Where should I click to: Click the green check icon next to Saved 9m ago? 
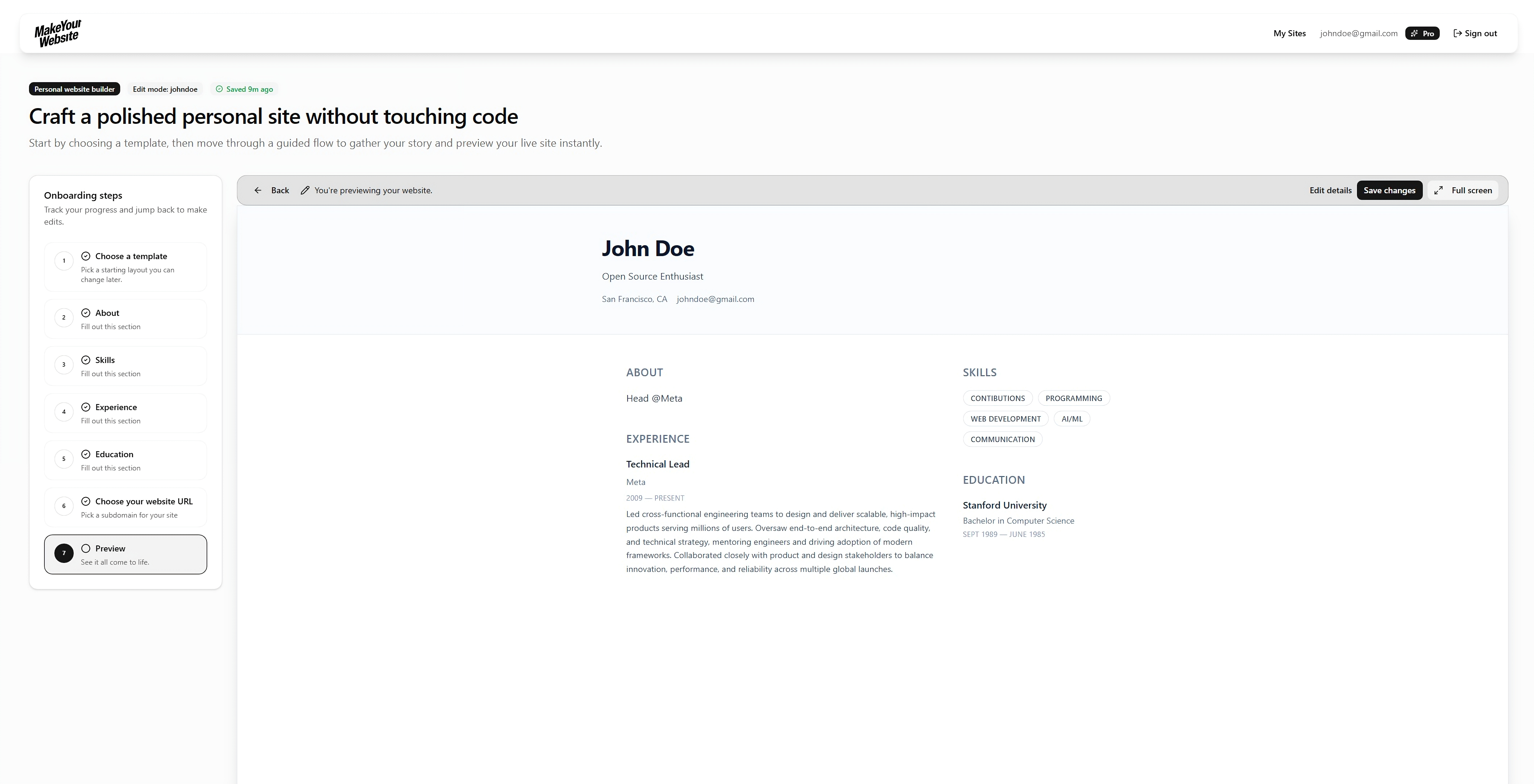coord(219,89)
